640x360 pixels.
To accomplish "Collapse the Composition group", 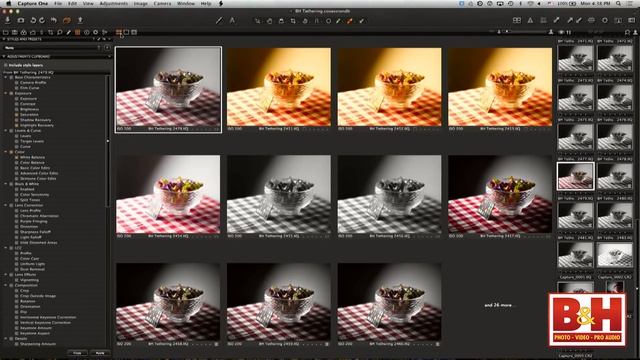I will (x=6, y=285).
